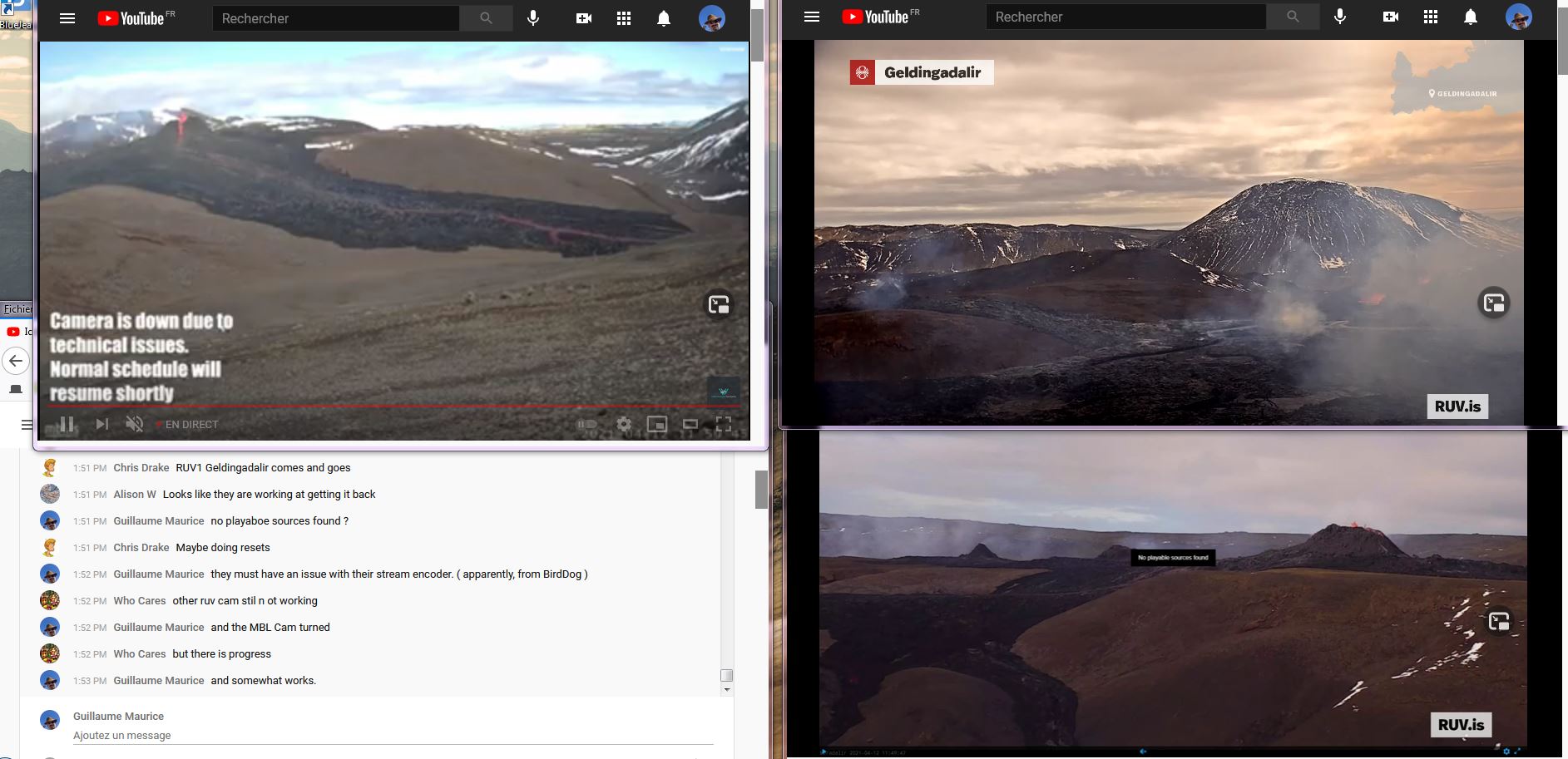Pause the left live video

[67, 424]
